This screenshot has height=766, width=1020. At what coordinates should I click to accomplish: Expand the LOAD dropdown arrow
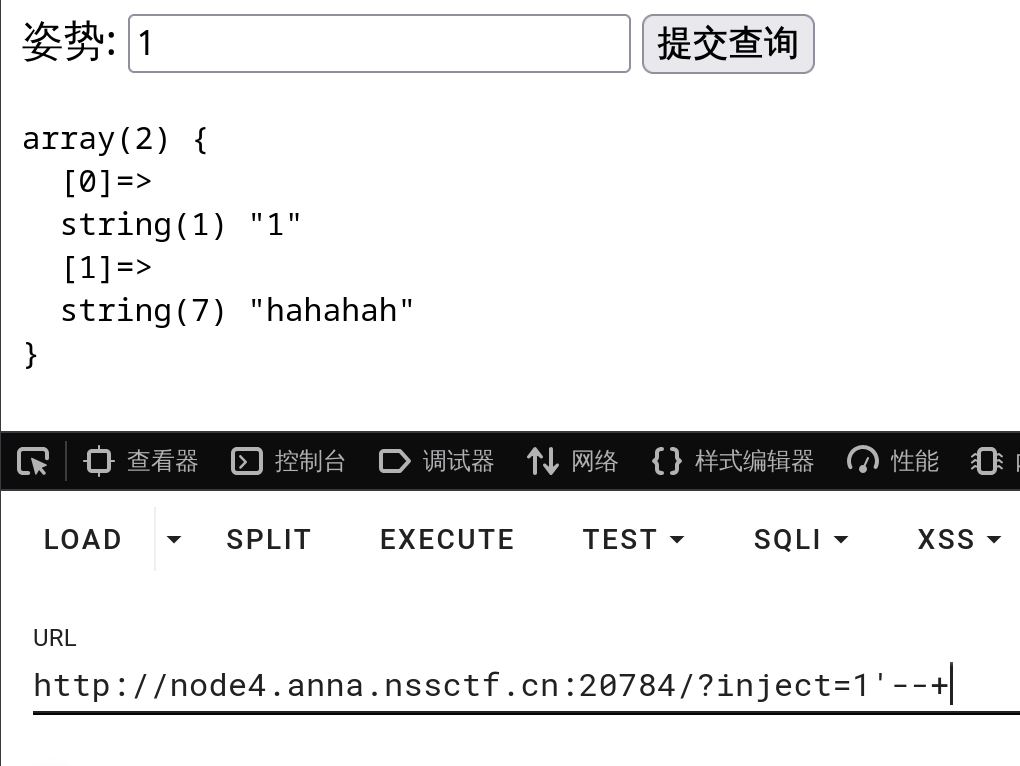click(174, 540)
